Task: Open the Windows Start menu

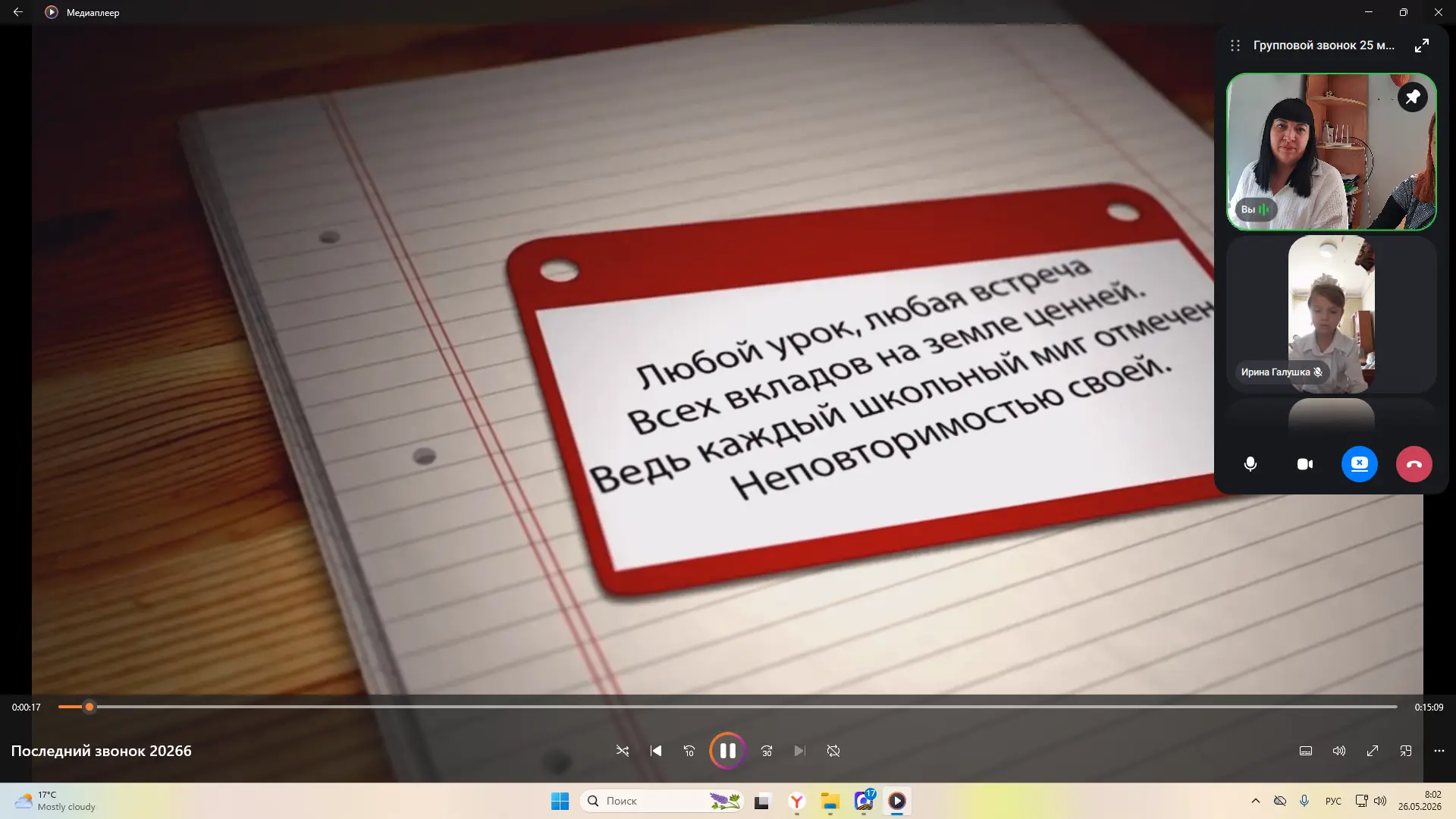Action: click(x=560, y=801)
